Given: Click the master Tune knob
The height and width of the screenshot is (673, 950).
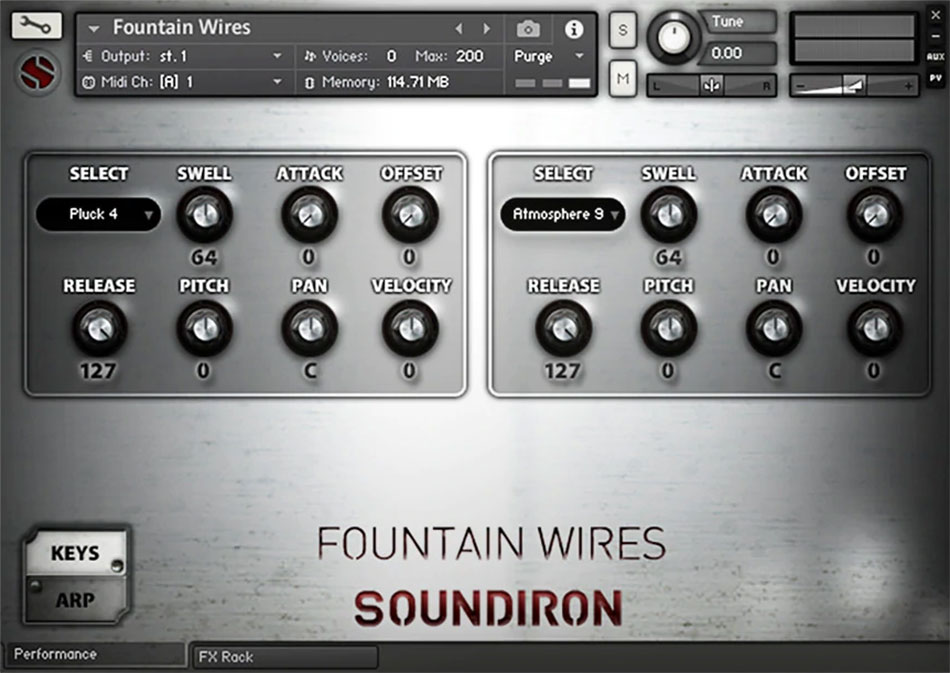Looking at the screenshot, I should coord(674,38).
